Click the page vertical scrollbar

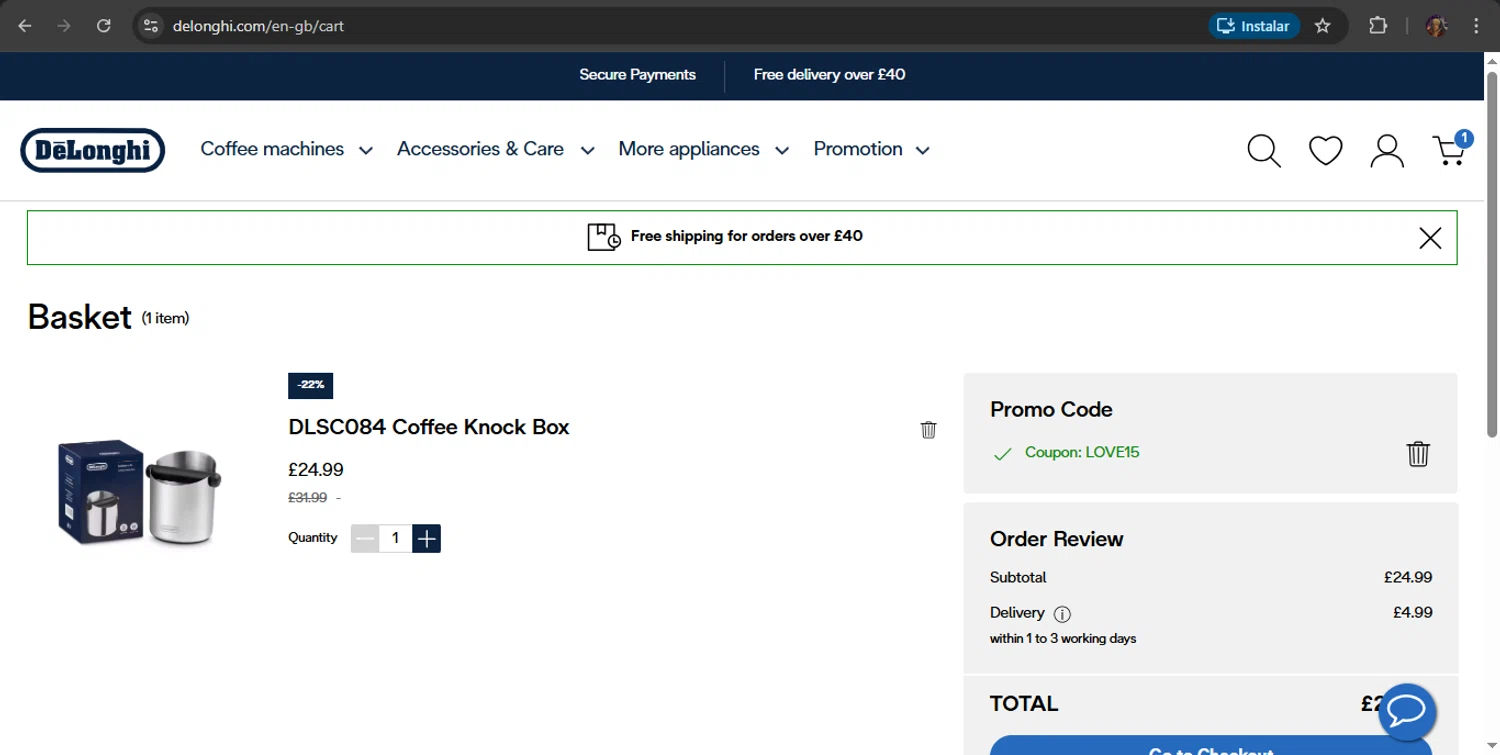click(1491, 255)
